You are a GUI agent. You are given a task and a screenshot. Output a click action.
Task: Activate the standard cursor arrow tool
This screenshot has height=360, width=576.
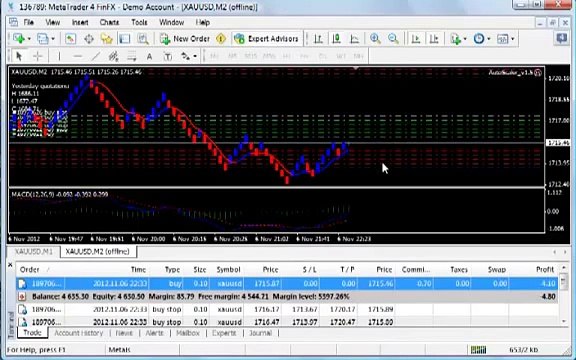point(19,56)
